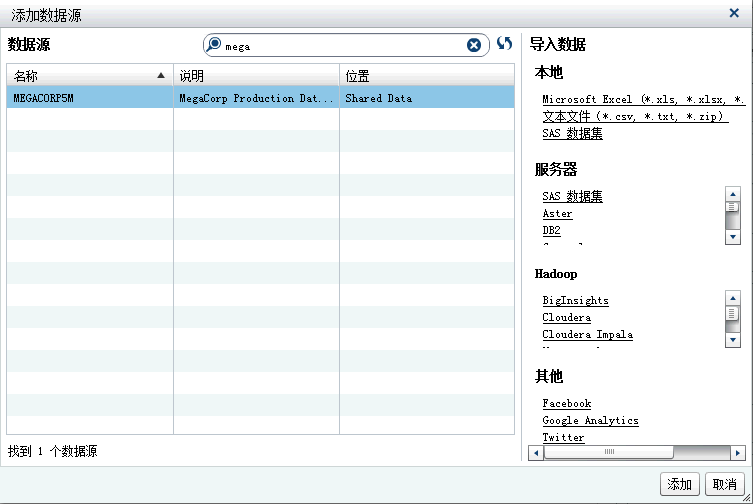Screen dimensions: 753x504
Task: Click left arrow of horizontal scrollbar
Action: point(536,453)
